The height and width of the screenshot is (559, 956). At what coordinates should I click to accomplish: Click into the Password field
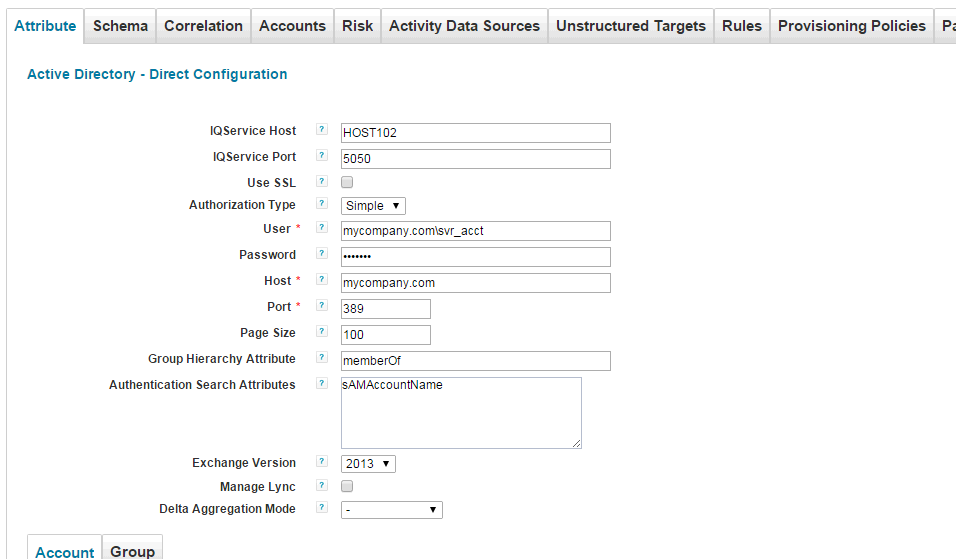click(x=475, y=257)
